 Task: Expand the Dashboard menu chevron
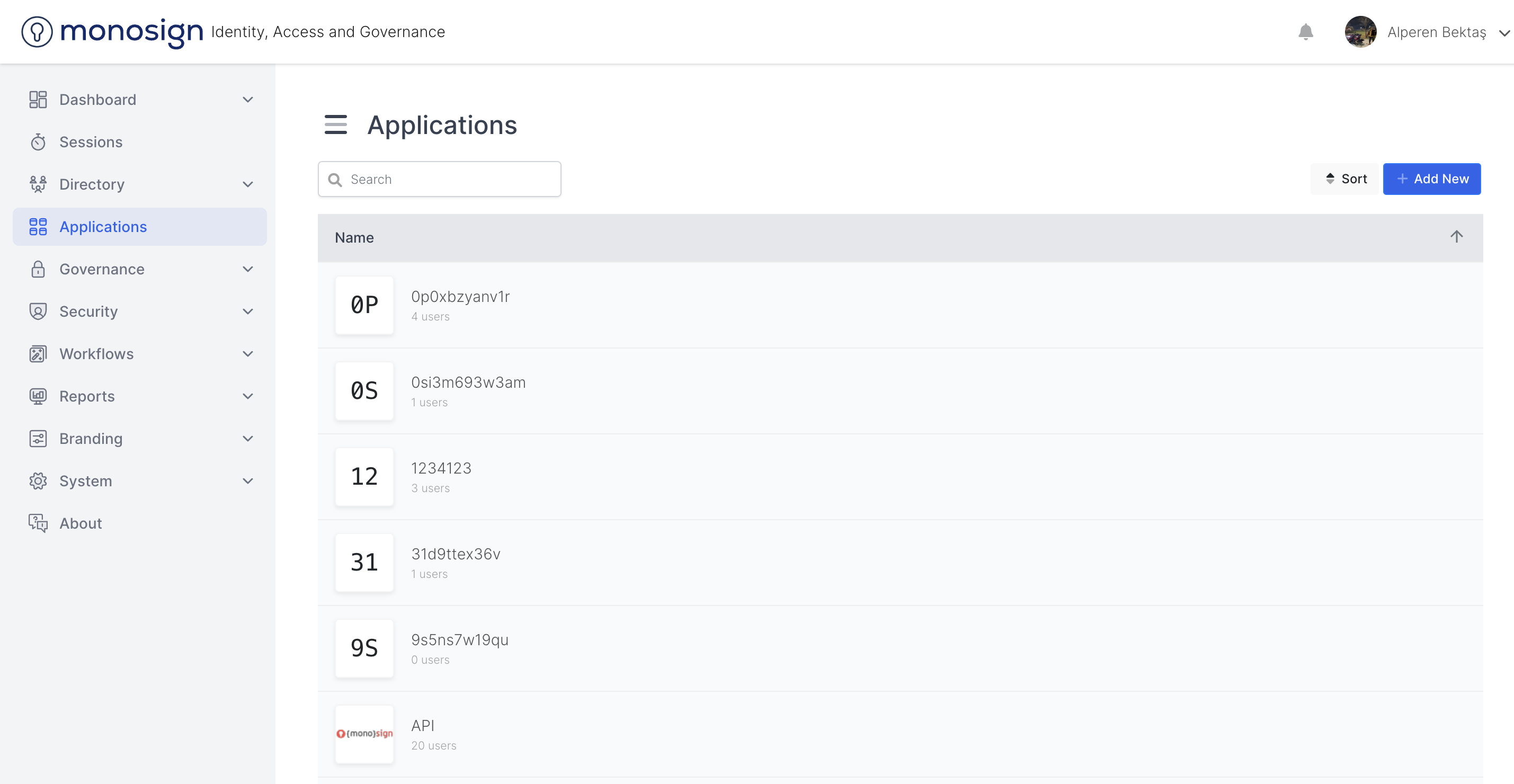(x=248, y=100)
